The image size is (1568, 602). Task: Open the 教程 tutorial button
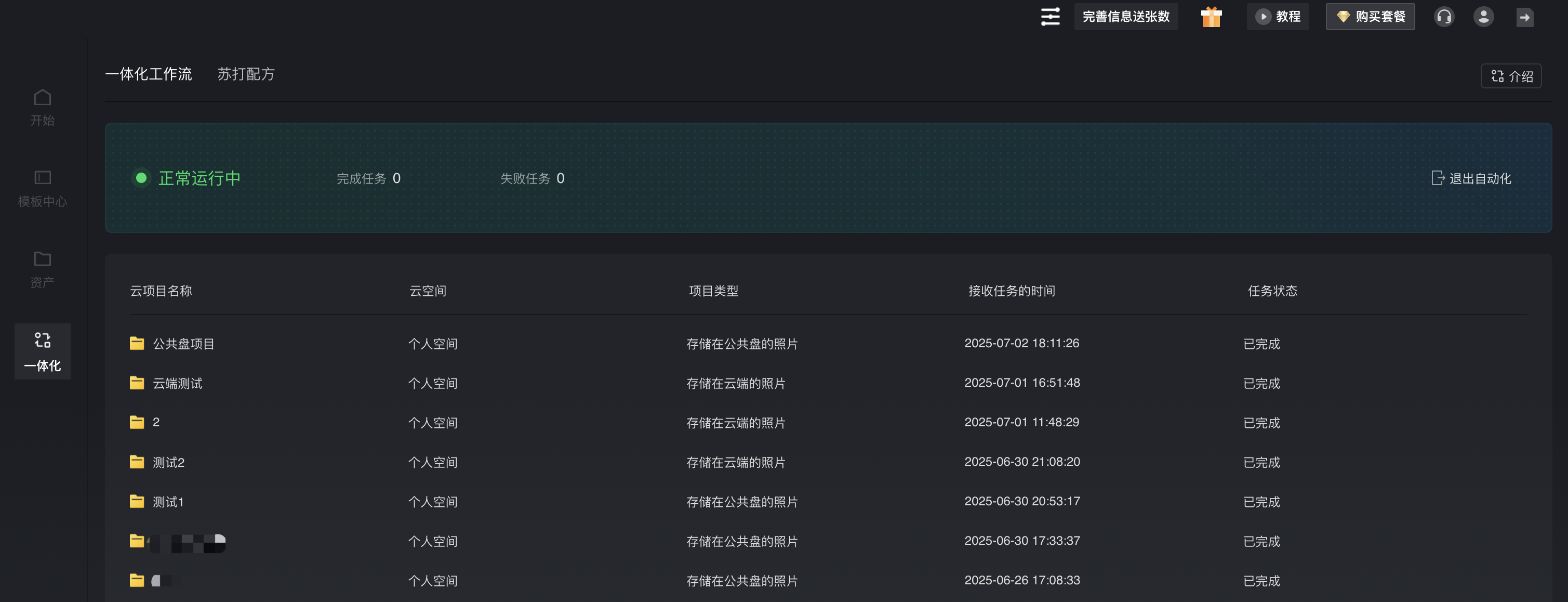(1278, 17)
